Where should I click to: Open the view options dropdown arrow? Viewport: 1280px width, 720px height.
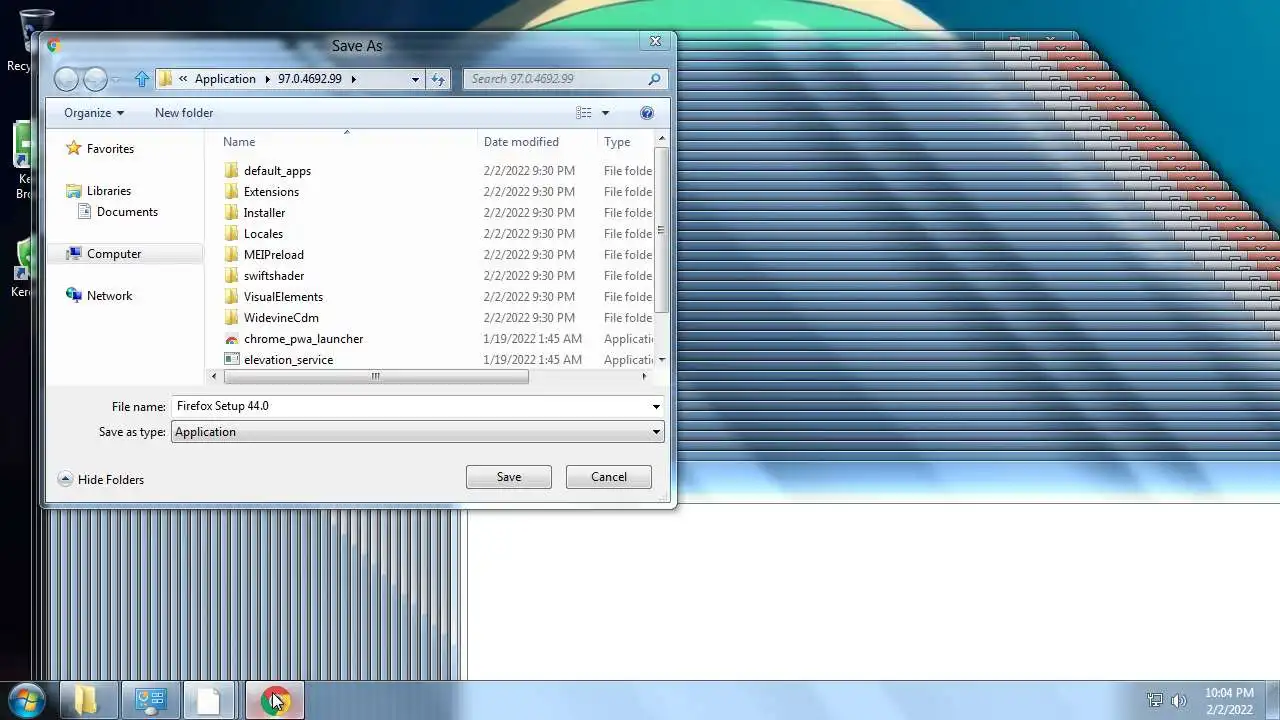605,113
